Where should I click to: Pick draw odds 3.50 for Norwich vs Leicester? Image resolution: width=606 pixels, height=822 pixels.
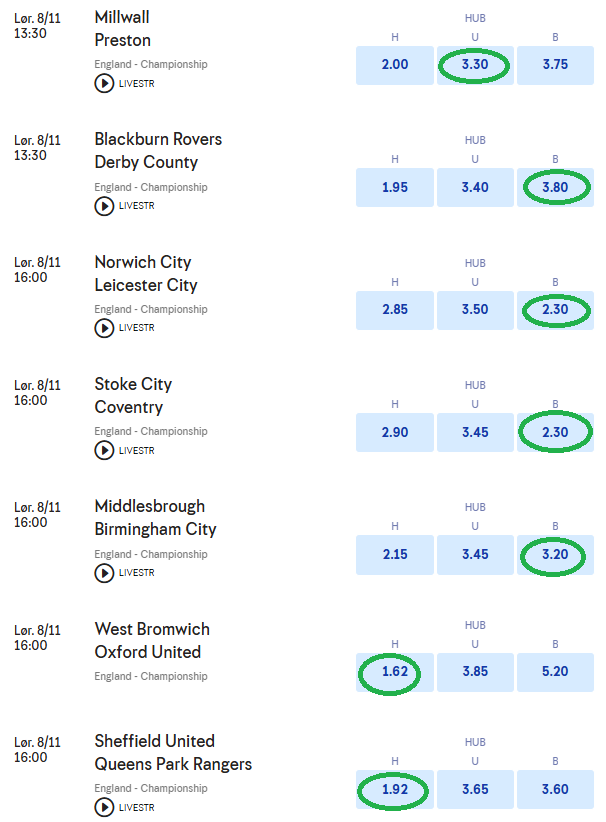coord(475,310)
